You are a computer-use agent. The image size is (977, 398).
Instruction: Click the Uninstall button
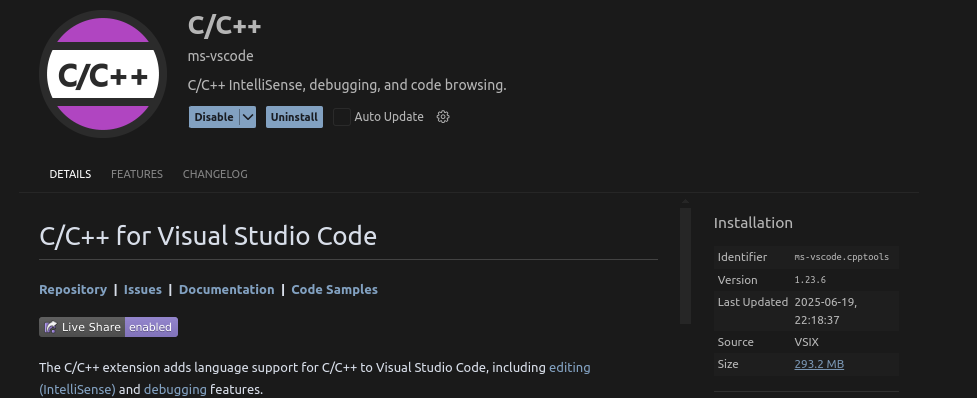coord(294,117)
